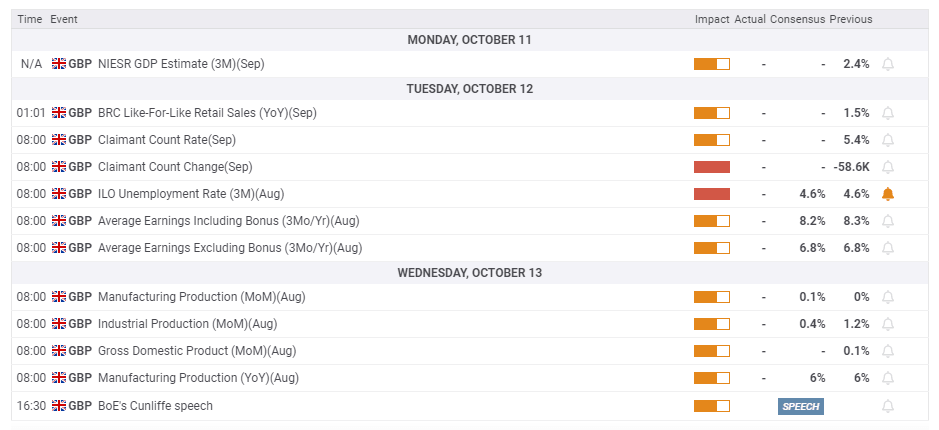Click bell icon for Gross Domestic Product (MoM)
Screen dimensions: 939x430
[x=887, y=351]
